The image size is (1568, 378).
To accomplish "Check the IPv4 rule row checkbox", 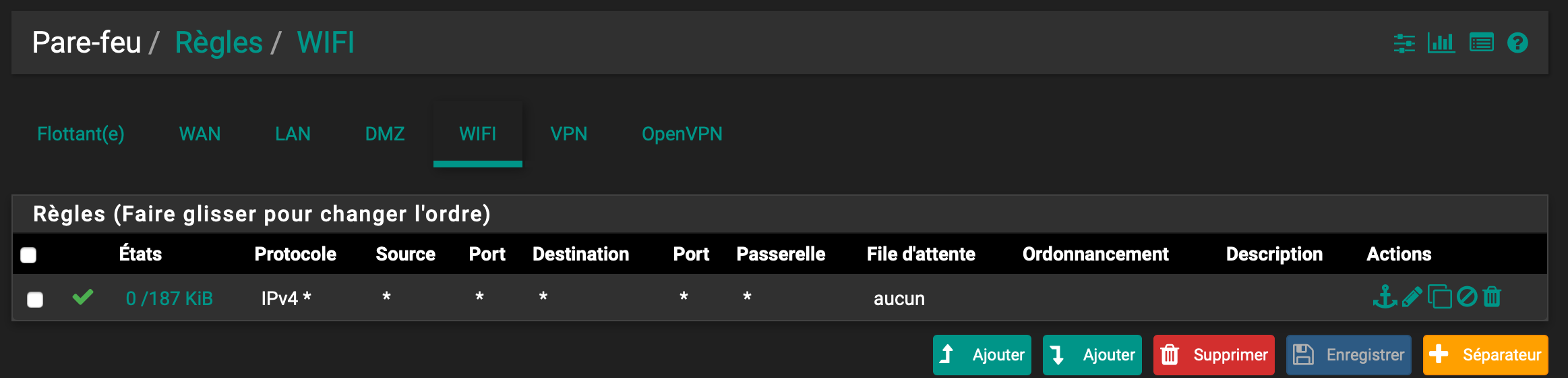I will coord(35,299).
